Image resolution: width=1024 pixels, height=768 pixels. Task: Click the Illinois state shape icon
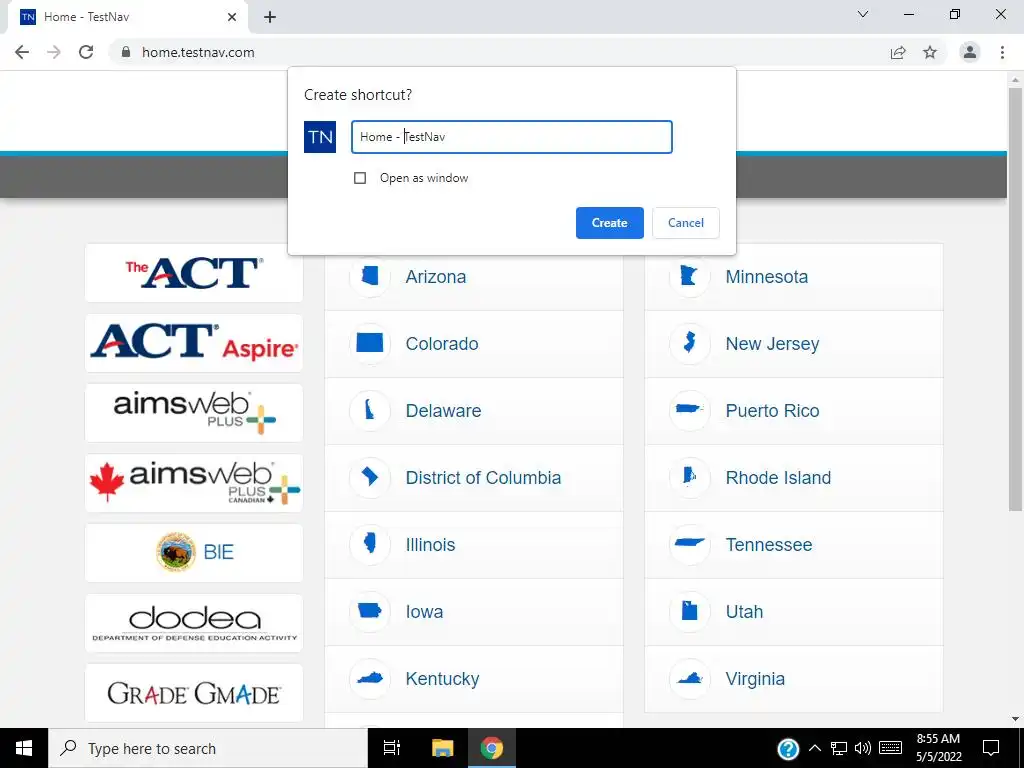coord(370,545)
